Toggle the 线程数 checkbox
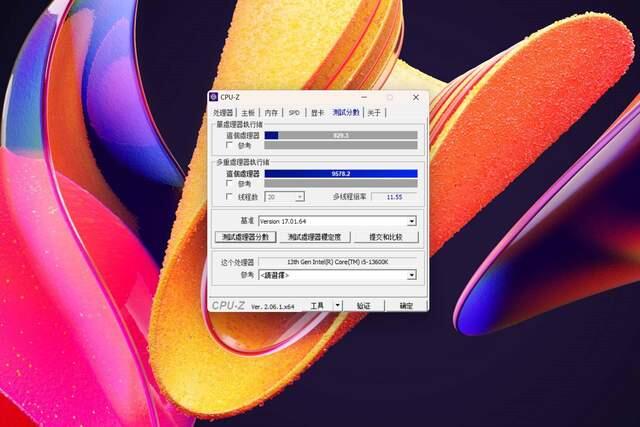This screenshot has height=427, width=640. 229,197
